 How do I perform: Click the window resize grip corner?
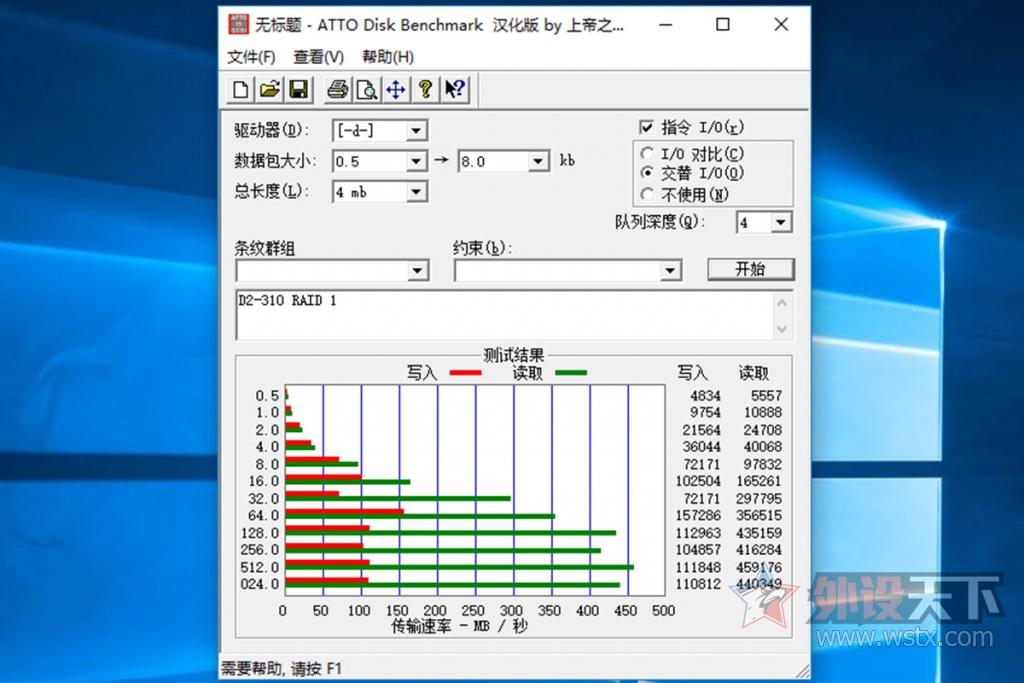(x=803, y=671)
